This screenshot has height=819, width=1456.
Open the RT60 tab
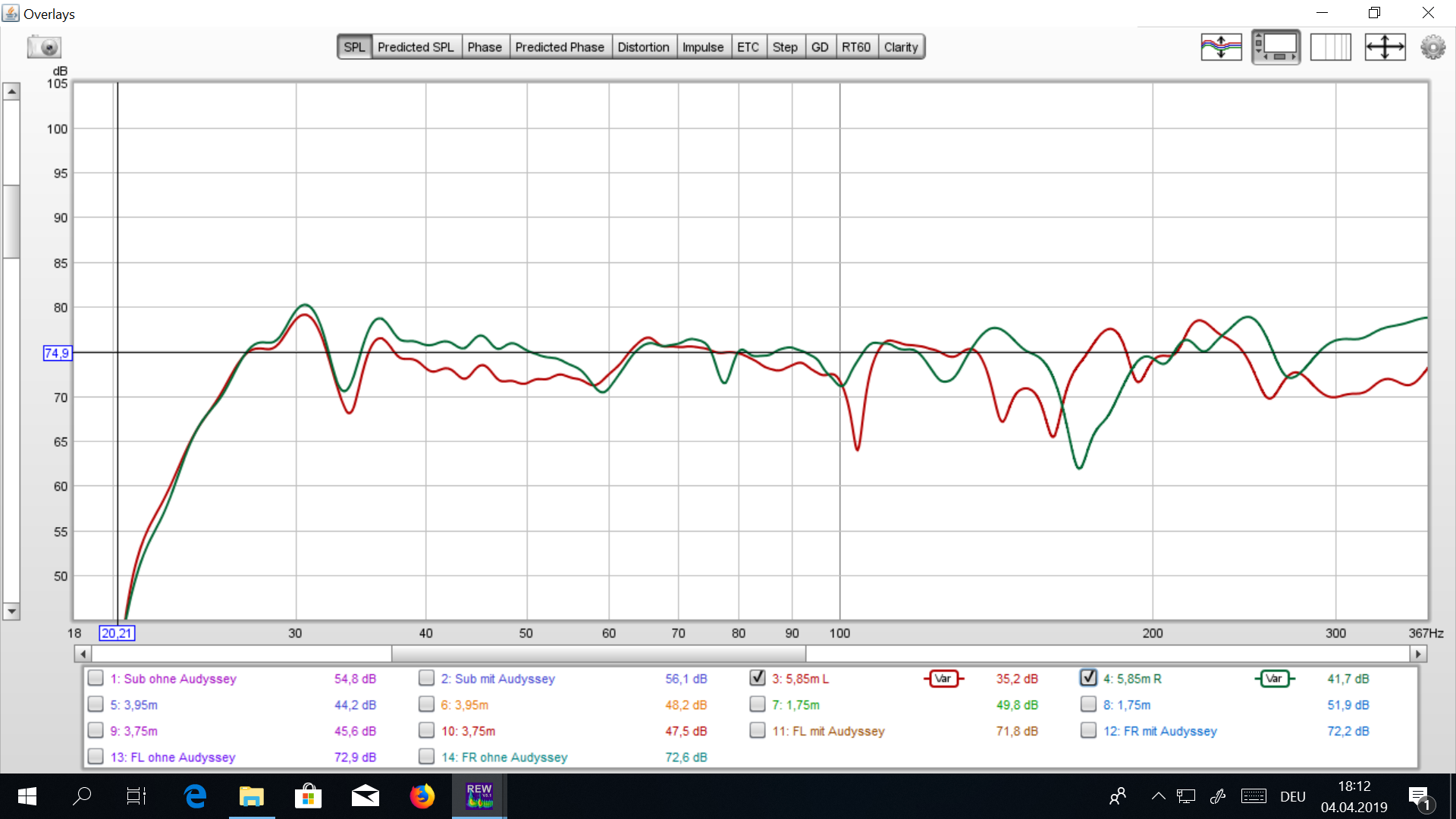tap(856, 47)
